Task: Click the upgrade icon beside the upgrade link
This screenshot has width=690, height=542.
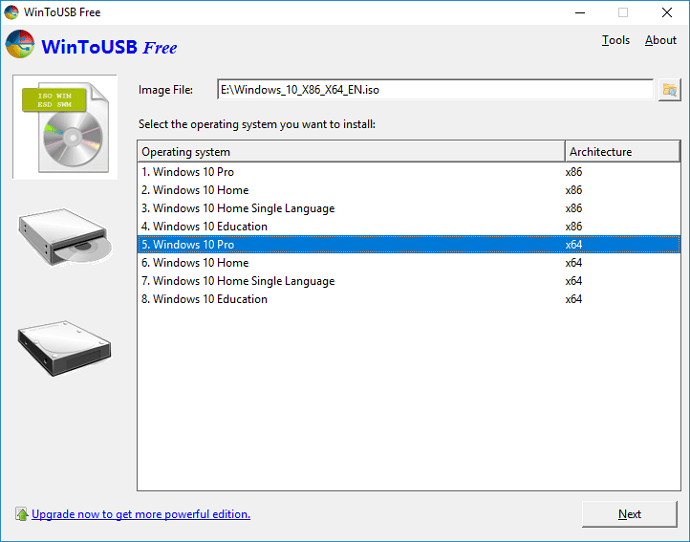Action: point(21,514)
